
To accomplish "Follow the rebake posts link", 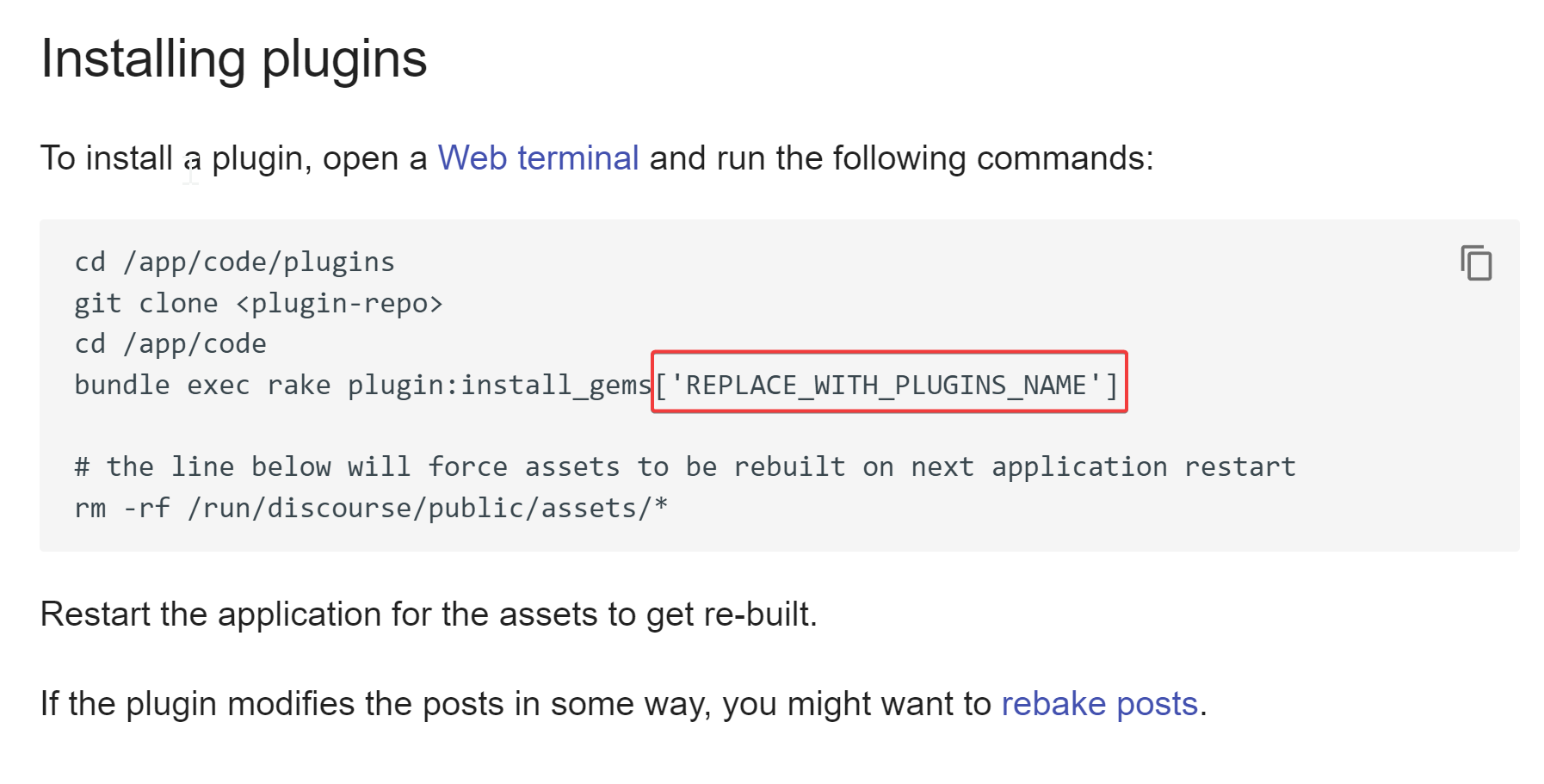I will point(1099,704).
